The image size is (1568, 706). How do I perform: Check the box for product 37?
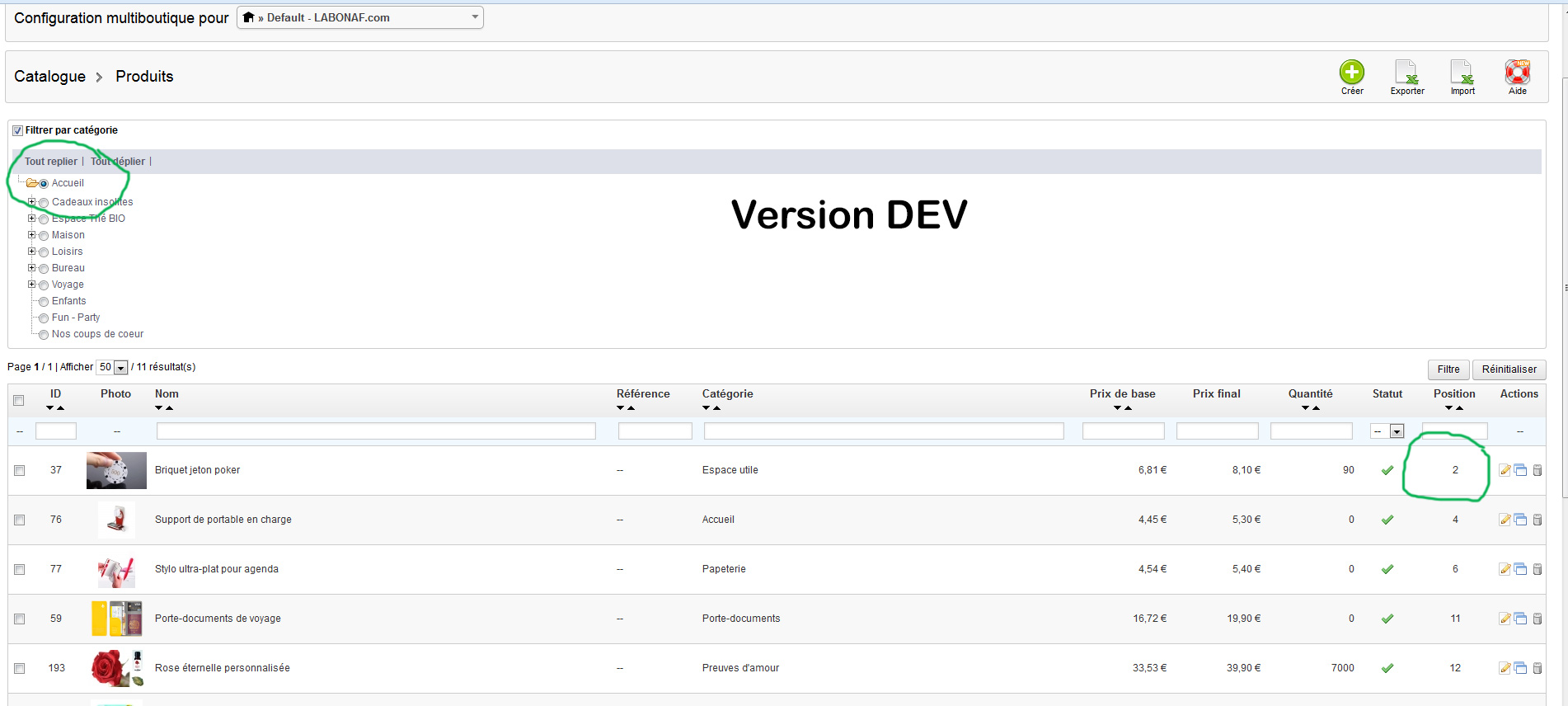coord(19,470)
